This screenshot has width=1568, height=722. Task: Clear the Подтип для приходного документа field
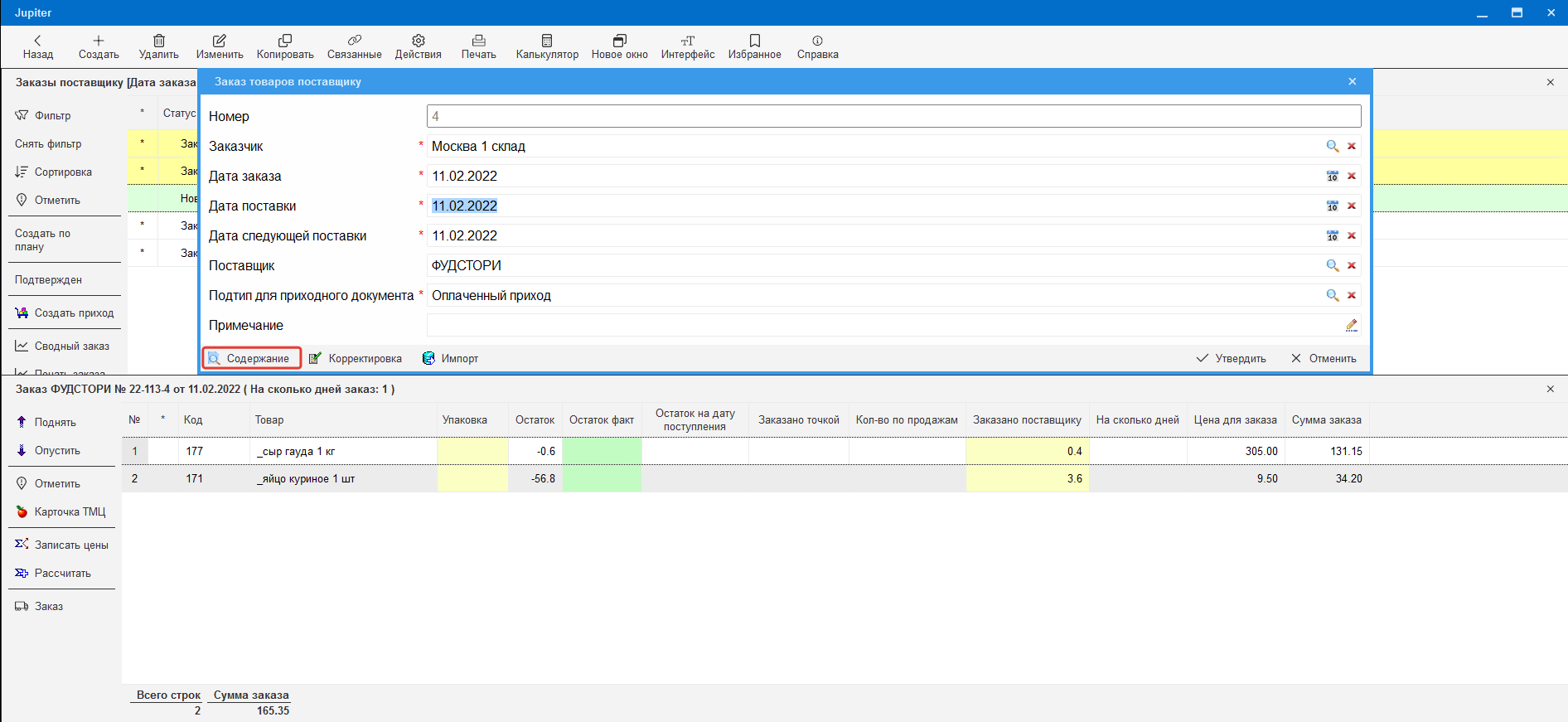tap(1352, 295)
